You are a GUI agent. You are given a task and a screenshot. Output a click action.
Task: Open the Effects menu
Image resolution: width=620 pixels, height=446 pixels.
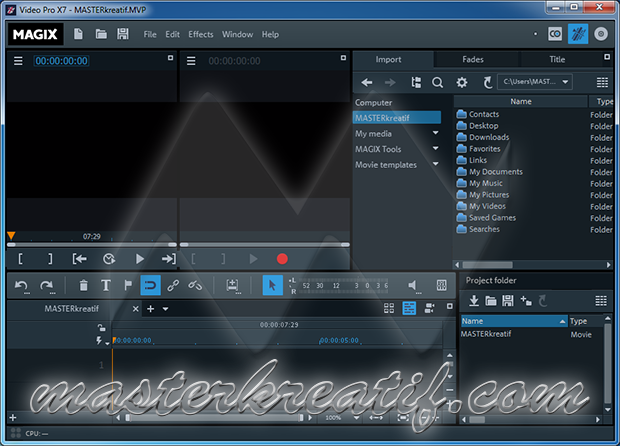pyautogui.click(x=200, y=34)
